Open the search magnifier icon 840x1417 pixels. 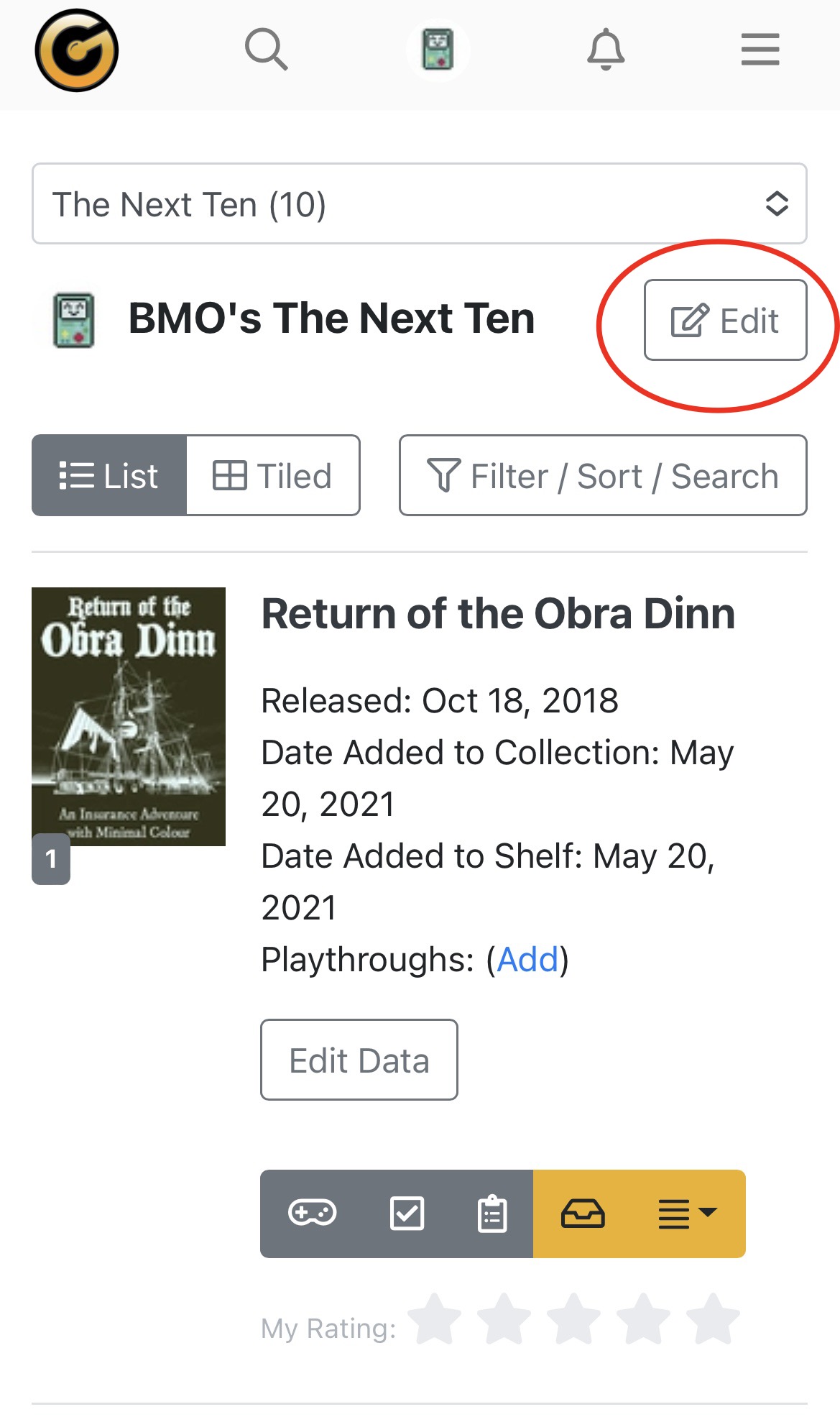tap(267, 50)
